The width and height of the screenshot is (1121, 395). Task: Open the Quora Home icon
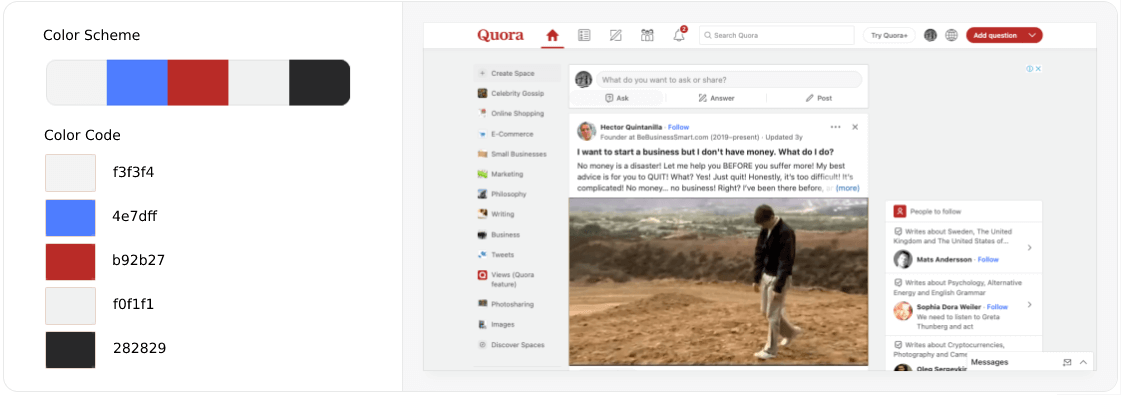point(552,35)
